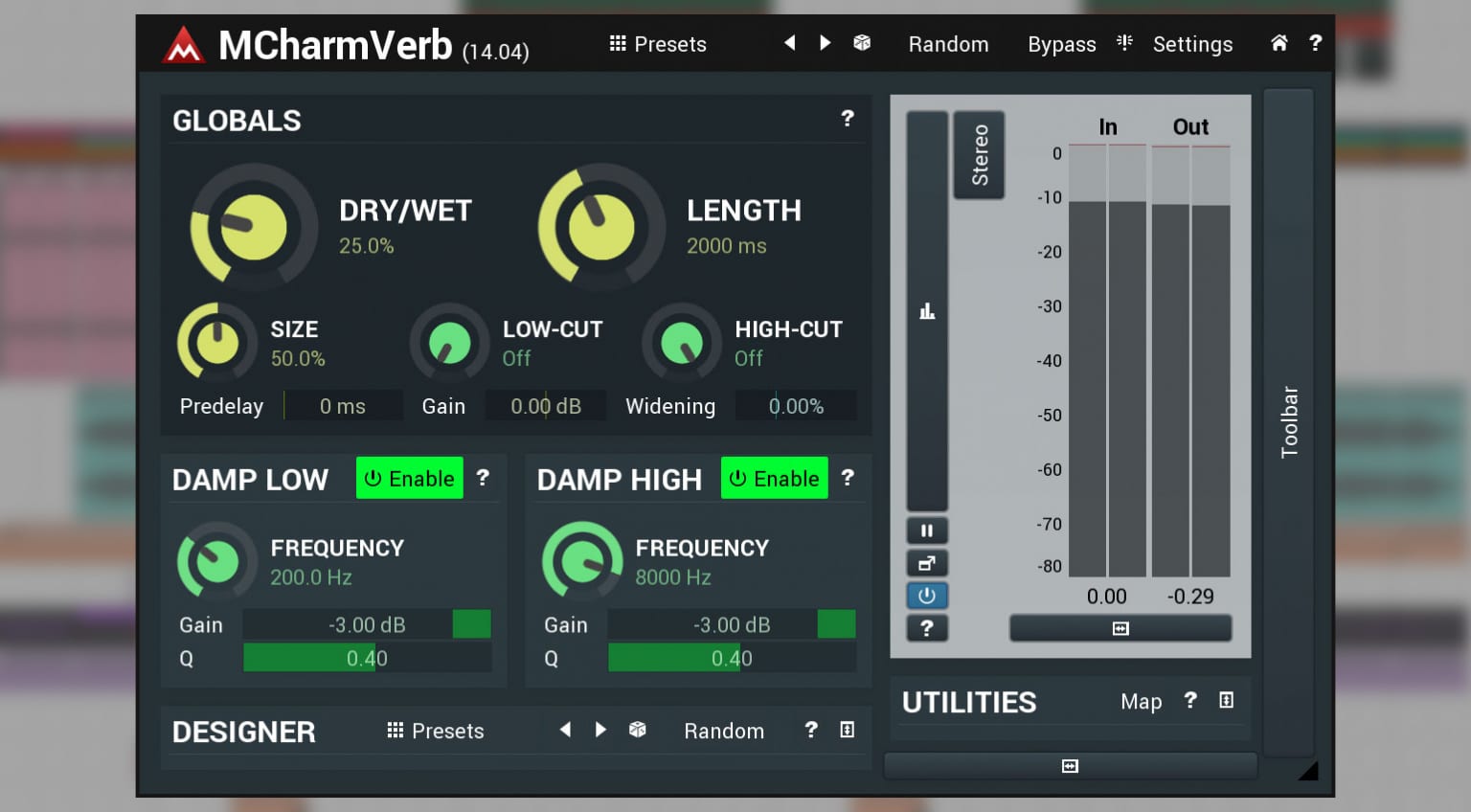Go to the home icon
This screenshot has height=812, width=1471.
(1279, 43)
